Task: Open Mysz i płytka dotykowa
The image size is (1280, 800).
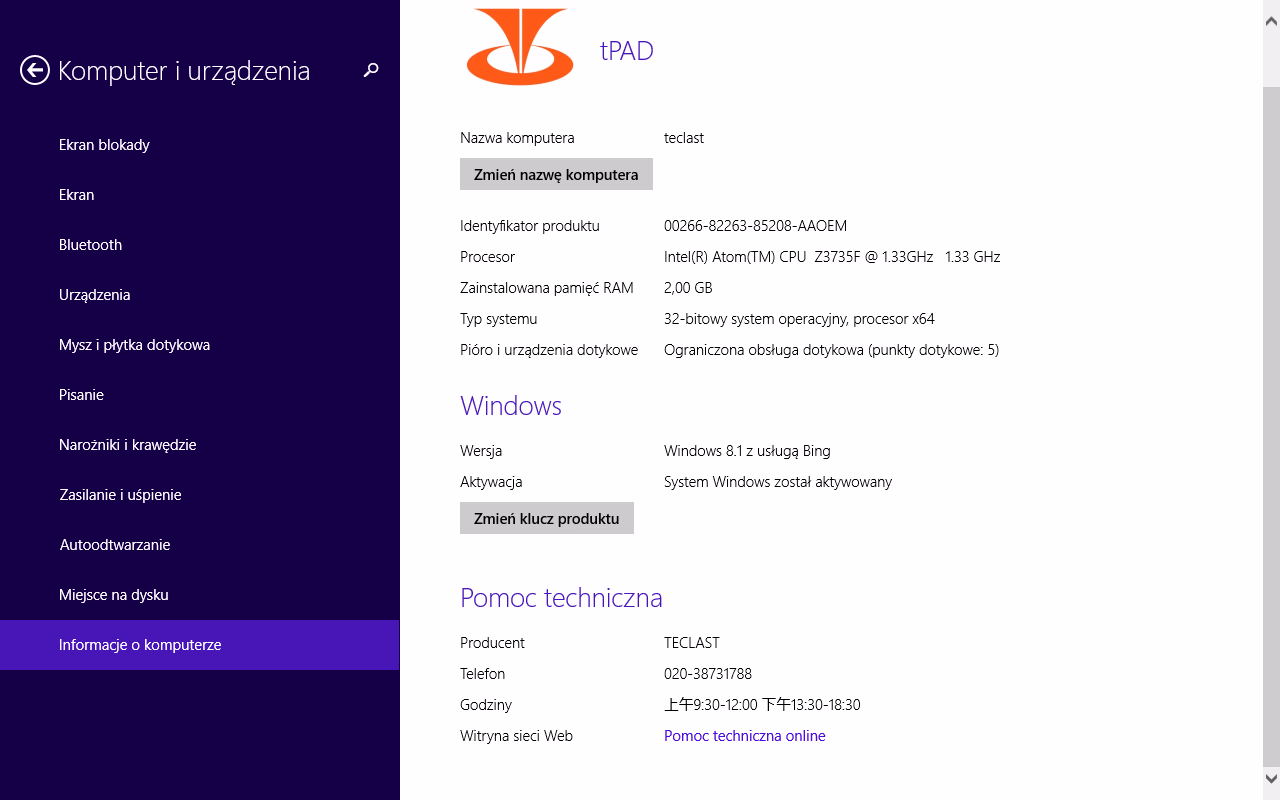Action: point(134,345)
